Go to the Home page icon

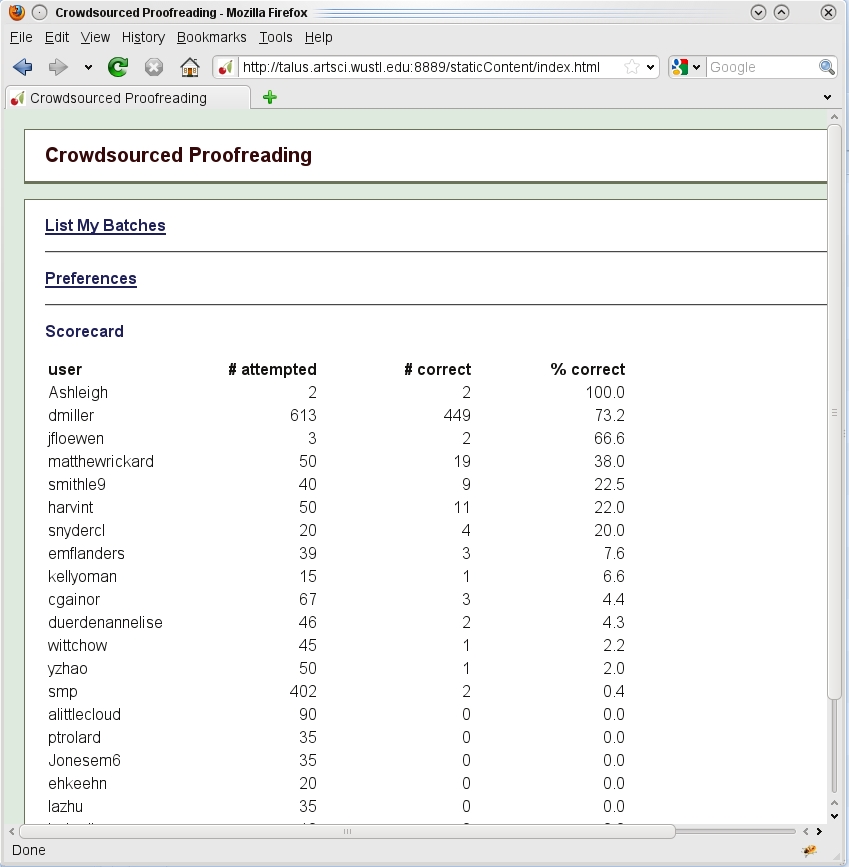[189, 67]
